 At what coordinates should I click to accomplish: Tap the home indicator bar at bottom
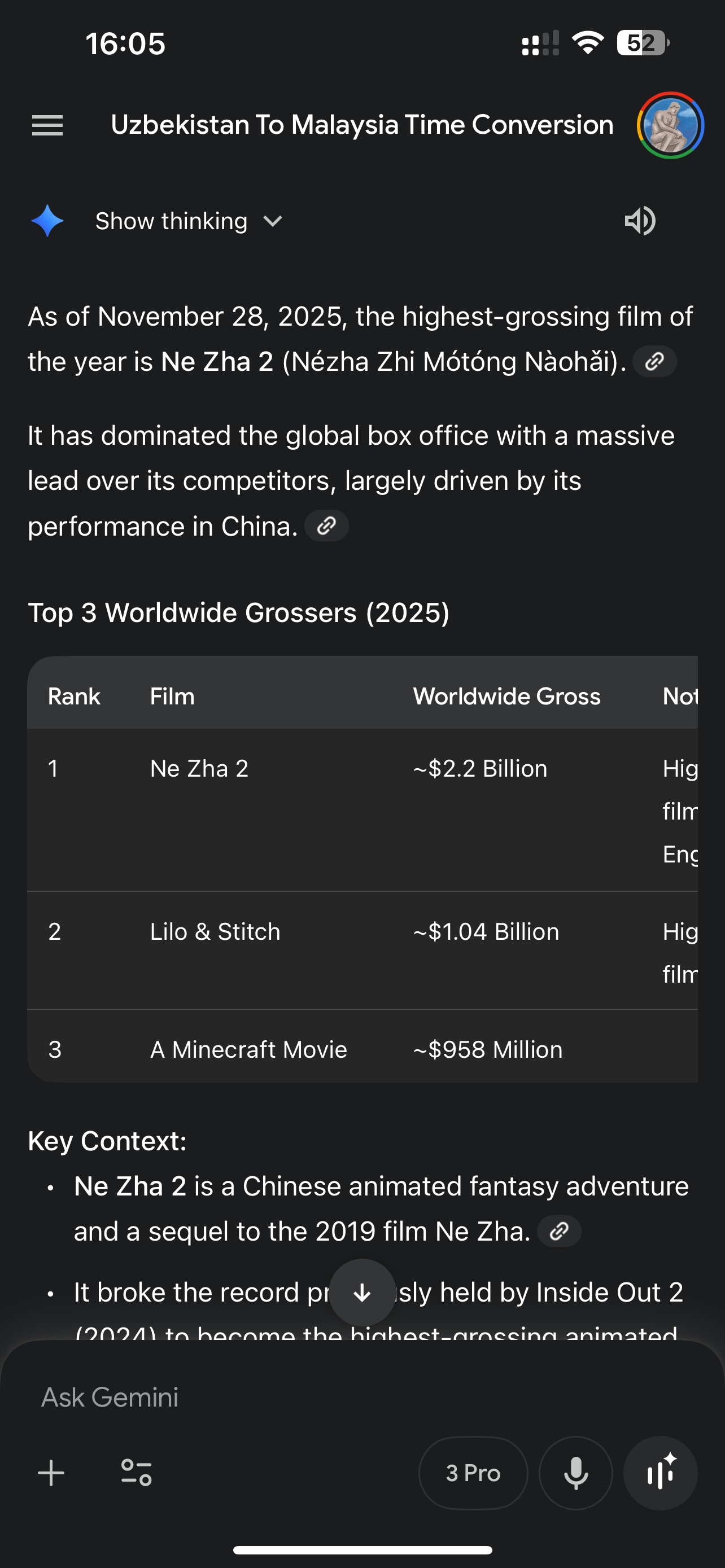[362, 1550]
